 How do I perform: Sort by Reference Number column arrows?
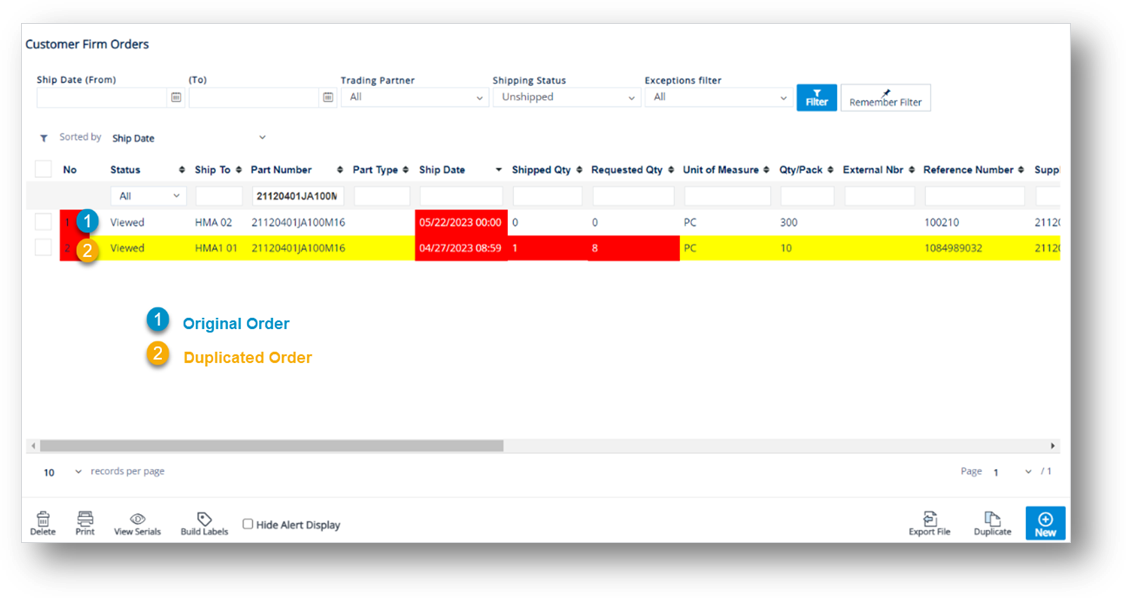click(1020, 170)
